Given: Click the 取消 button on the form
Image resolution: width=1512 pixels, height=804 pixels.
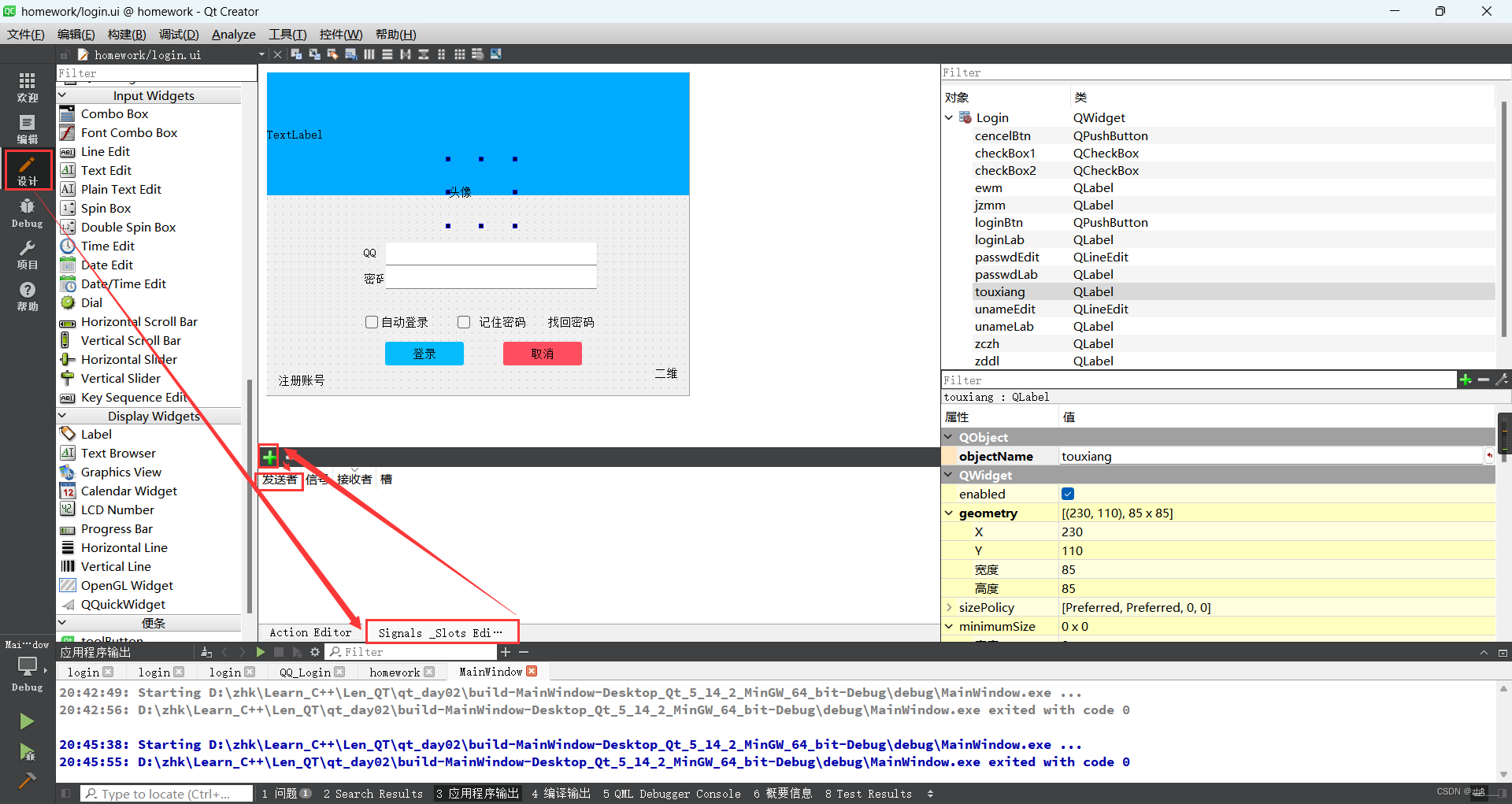Looking at the screenshot, I should point(542,354).
